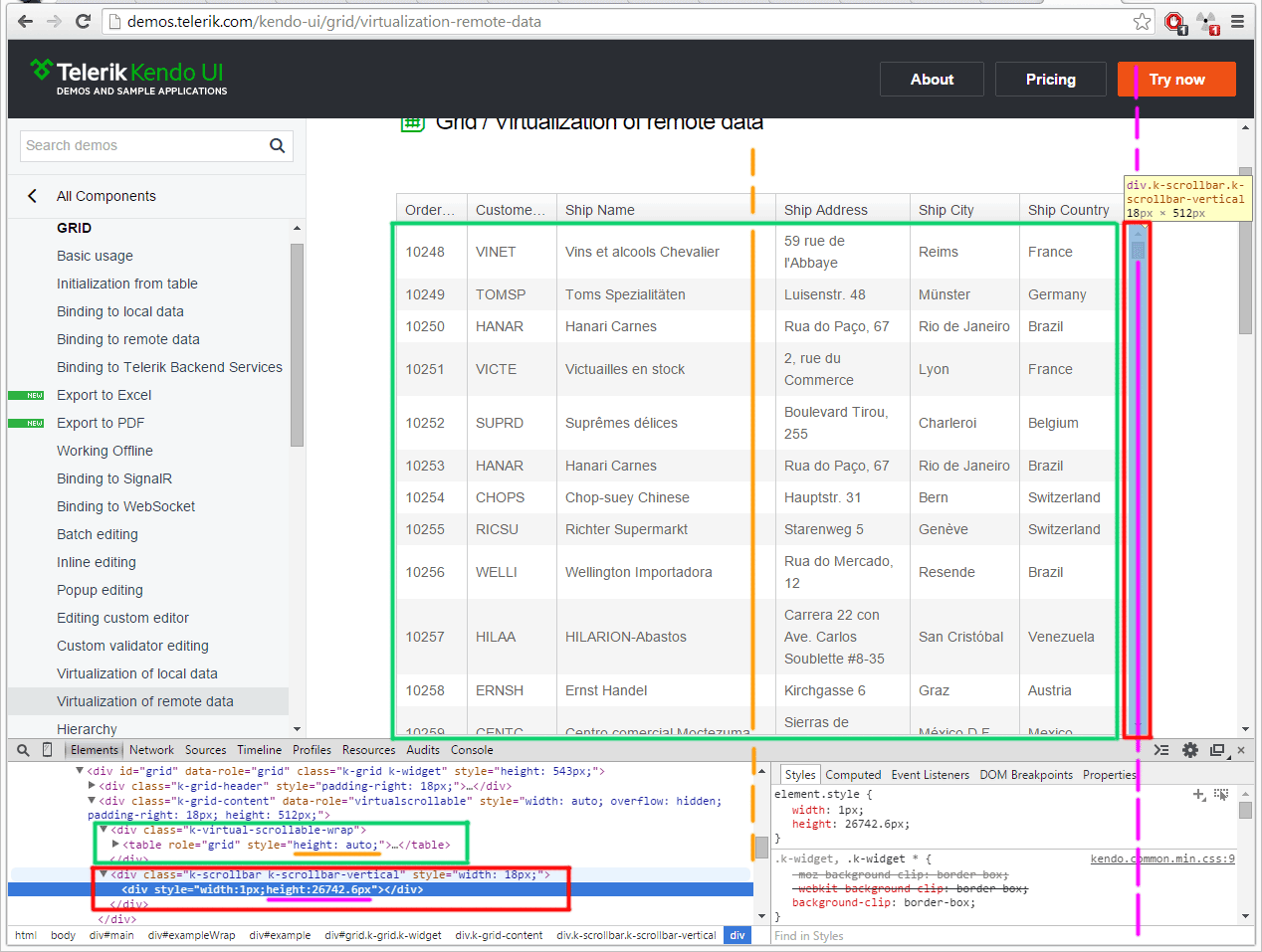Select div#main in the breadcrumb bar
This screenshot has width=1262, height=952.
coord(111,936)
